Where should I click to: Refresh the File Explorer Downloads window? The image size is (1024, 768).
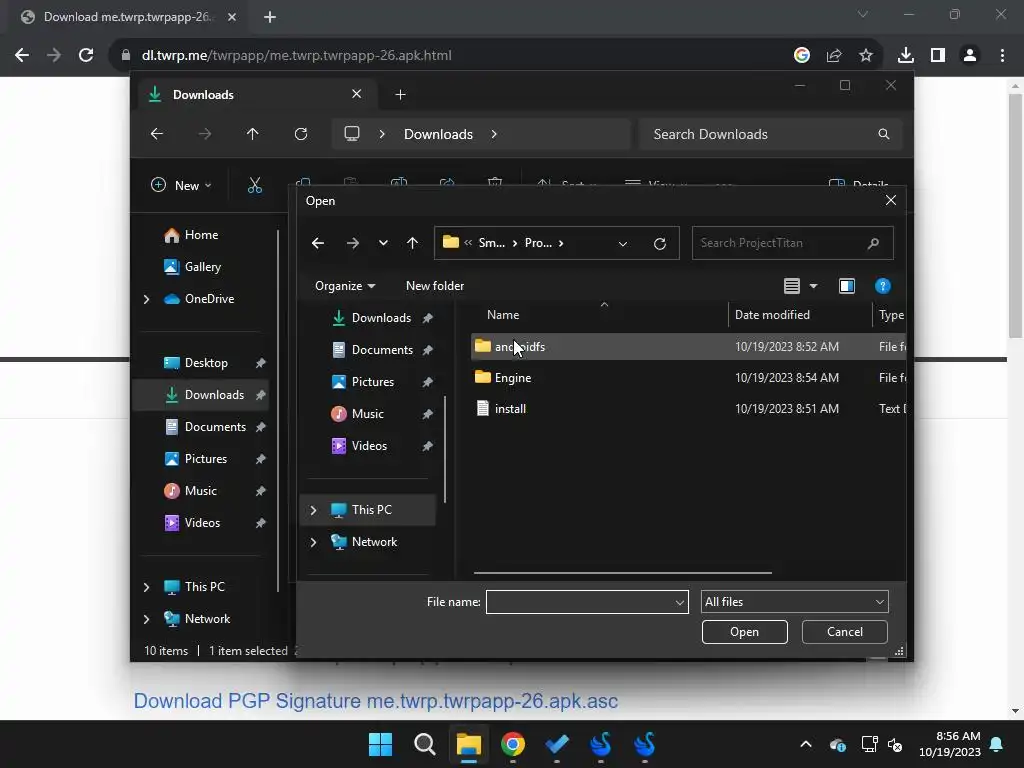click(301, 135)
